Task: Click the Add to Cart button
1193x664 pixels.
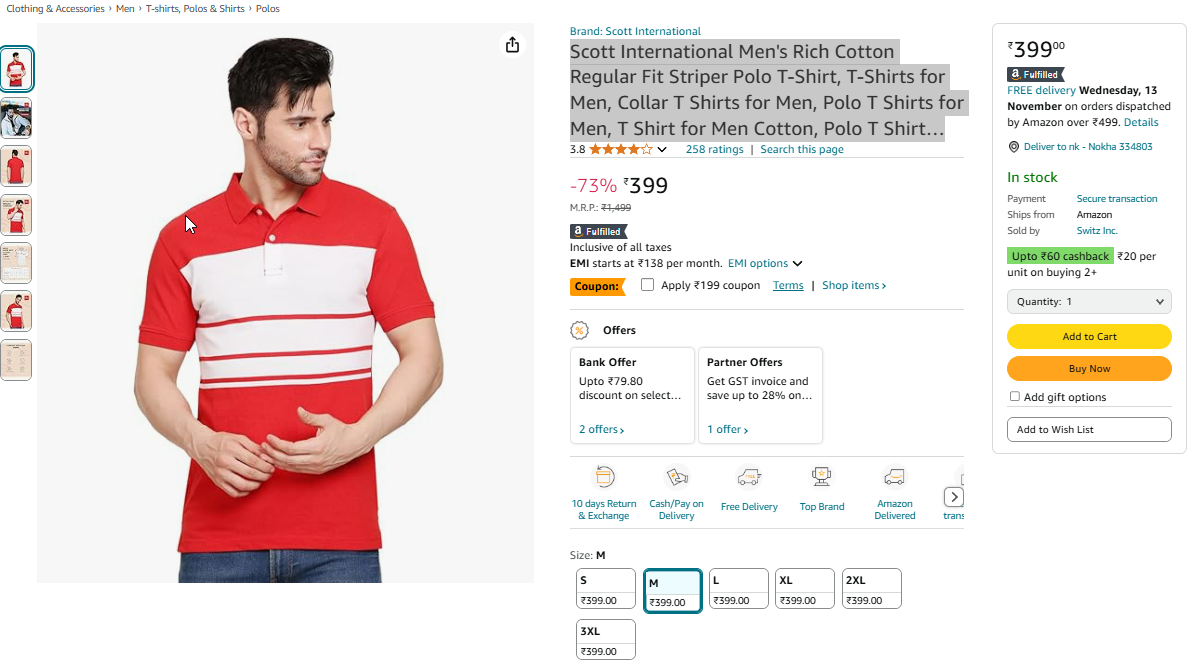Action: pyautogui.click(x=1089, y=336)
